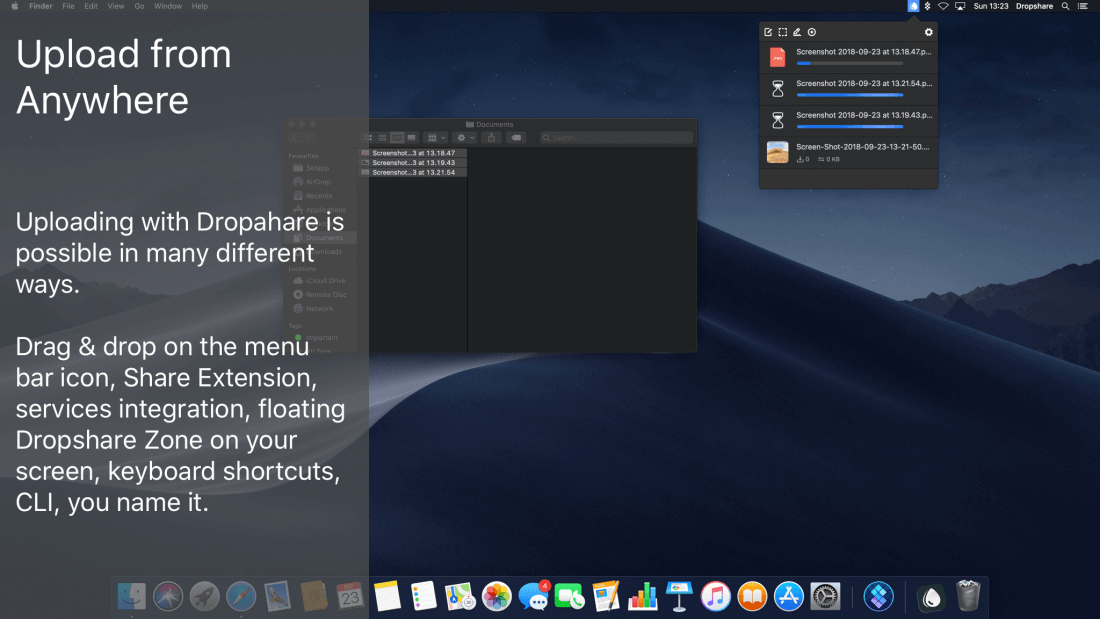Click hourglass icon beside Screenshot 13.19.43 upload
1100x619 pixels.
click(x=777, y=120)
